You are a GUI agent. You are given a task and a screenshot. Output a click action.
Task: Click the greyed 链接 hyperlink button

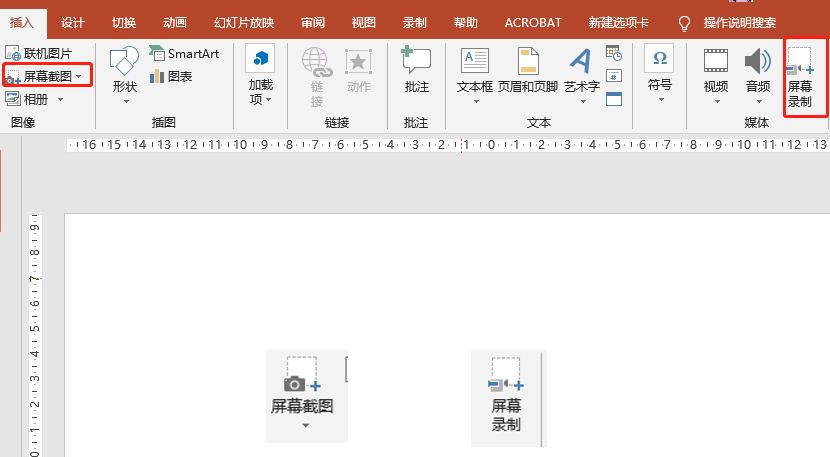click(317, 77)
